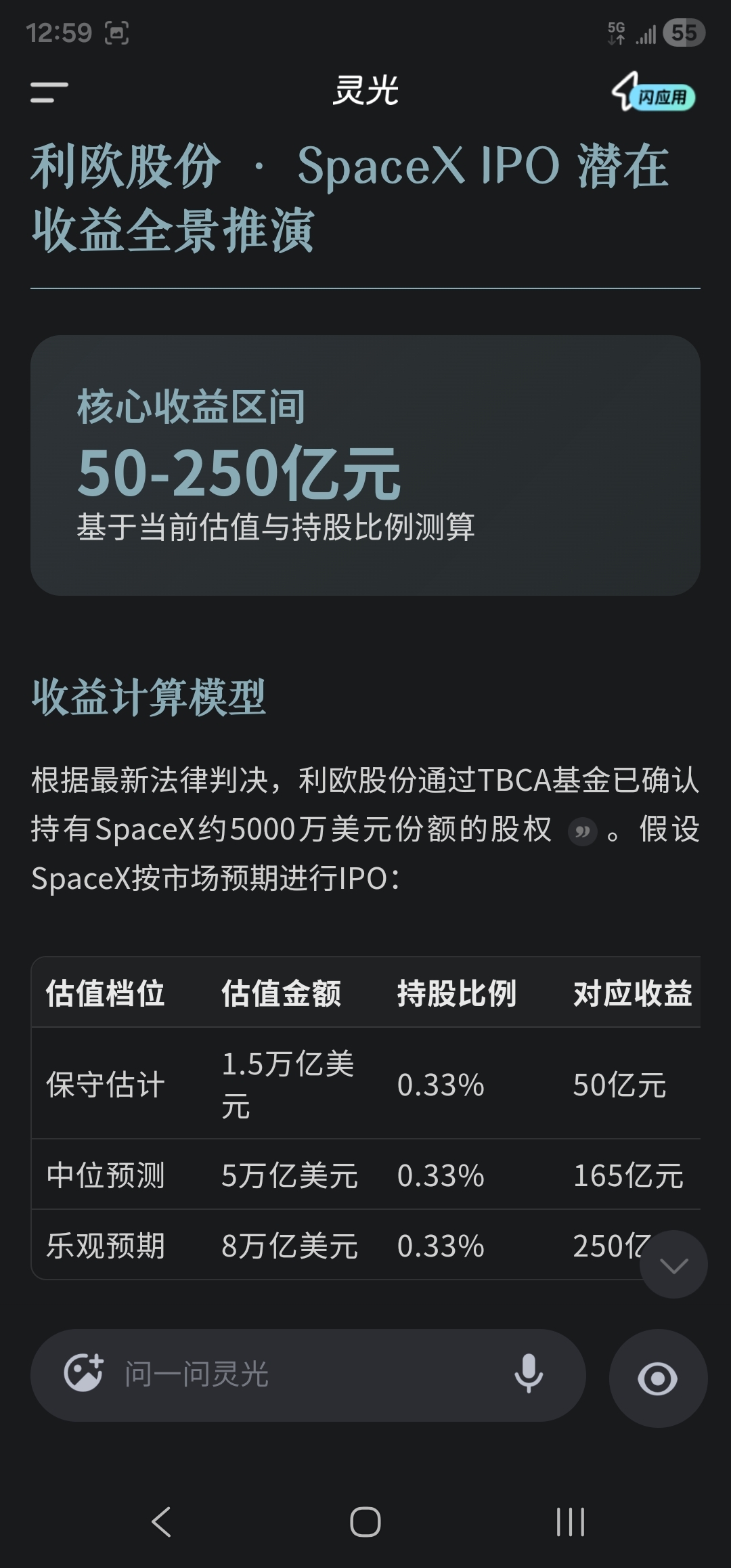Start voice input with microphone icon
Image resolution: width=731 pixels, height=1568 pixels.
coord(529,1374)
